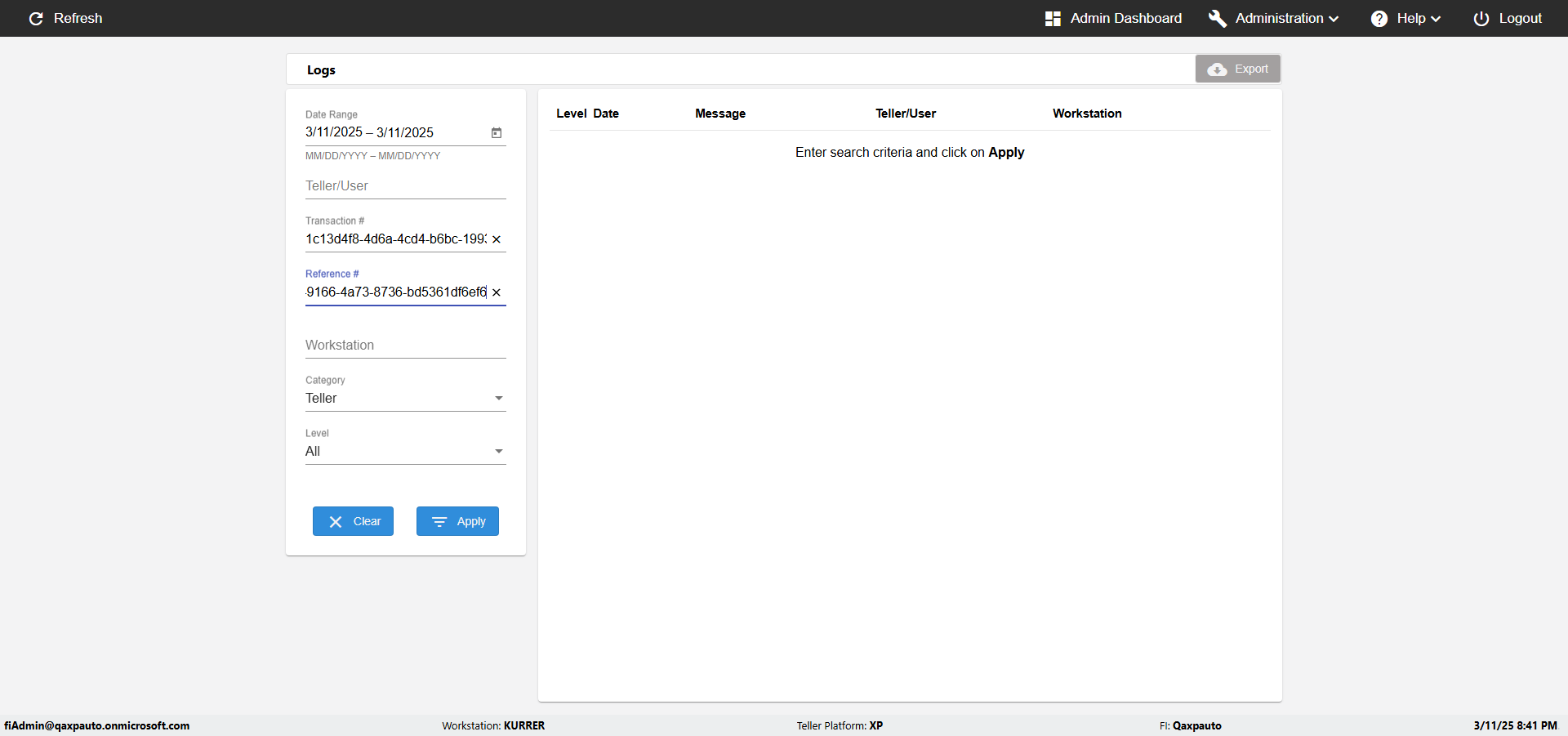1568x736 pixels.
Task: Click the Date column header
Action: [x=606, y=114]
